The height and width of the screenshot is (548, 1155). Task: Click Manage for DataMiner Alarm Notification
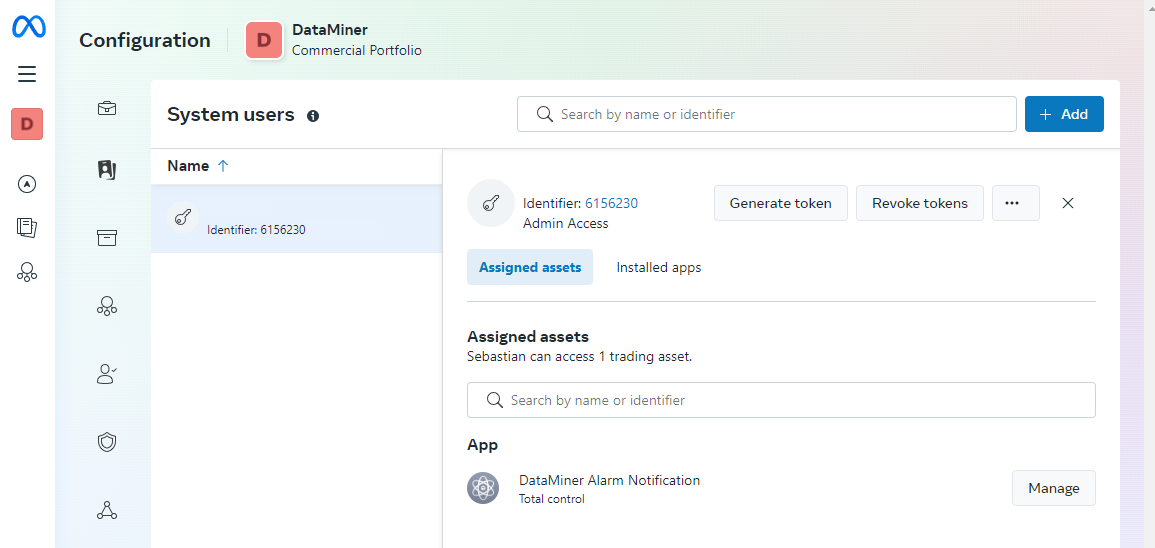[x=1054, y=488]
